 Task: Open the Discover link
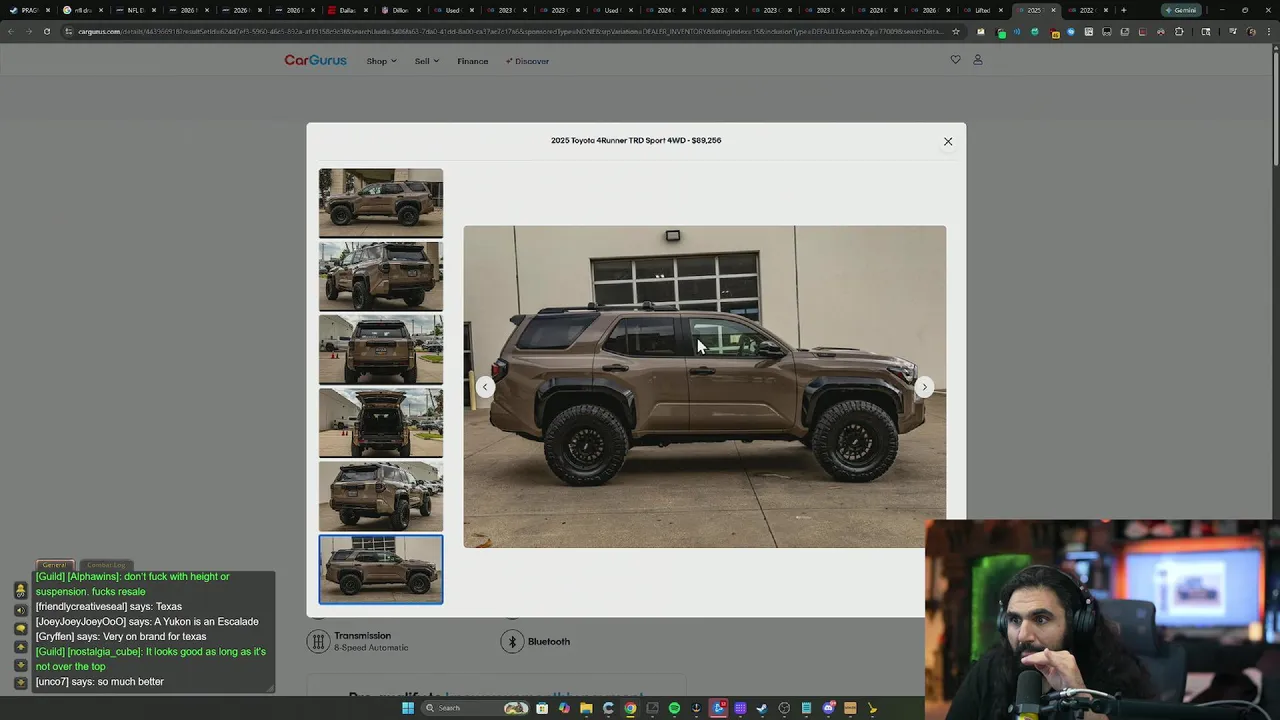pyautogui.click(x=527, y=61)
